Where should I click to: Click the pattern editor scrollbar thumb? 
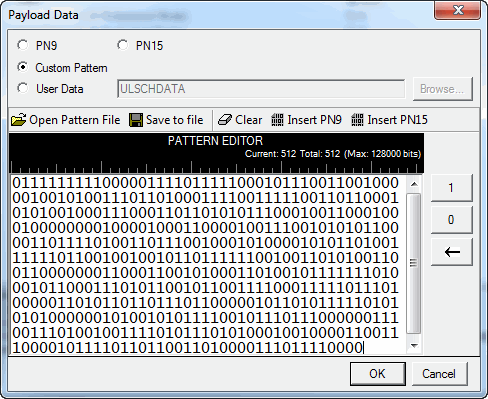pyautogui.click(x=414, y=263)
